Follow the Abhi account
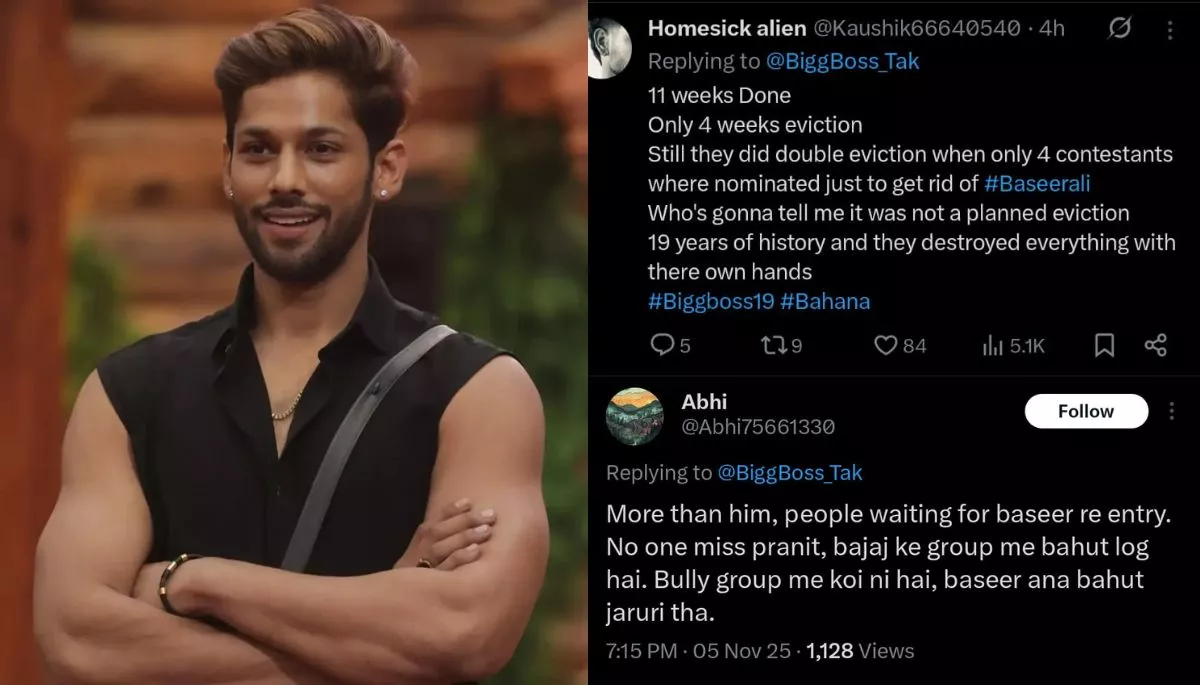The image size is (1200, 685). click(1086, 411)
